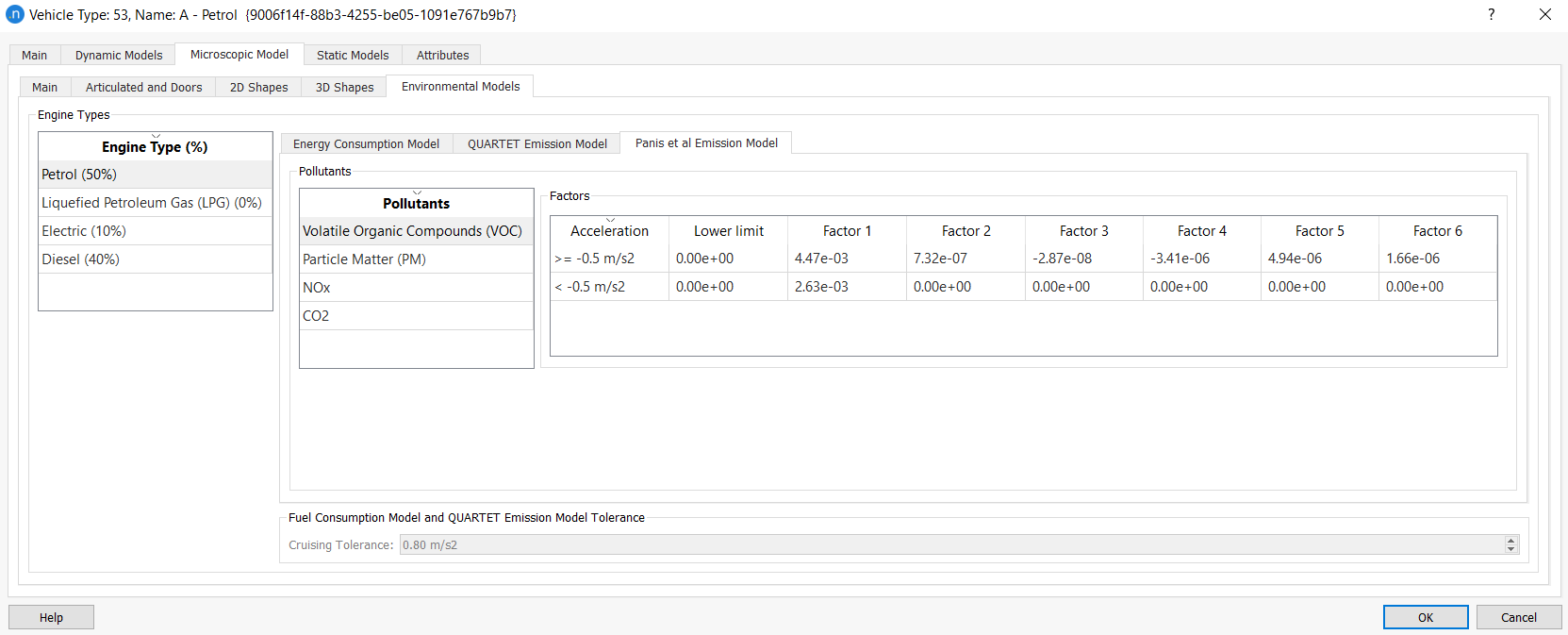
Task: Click the Cruising Tolerance spinner arrows
Action: pos(1510,544)
